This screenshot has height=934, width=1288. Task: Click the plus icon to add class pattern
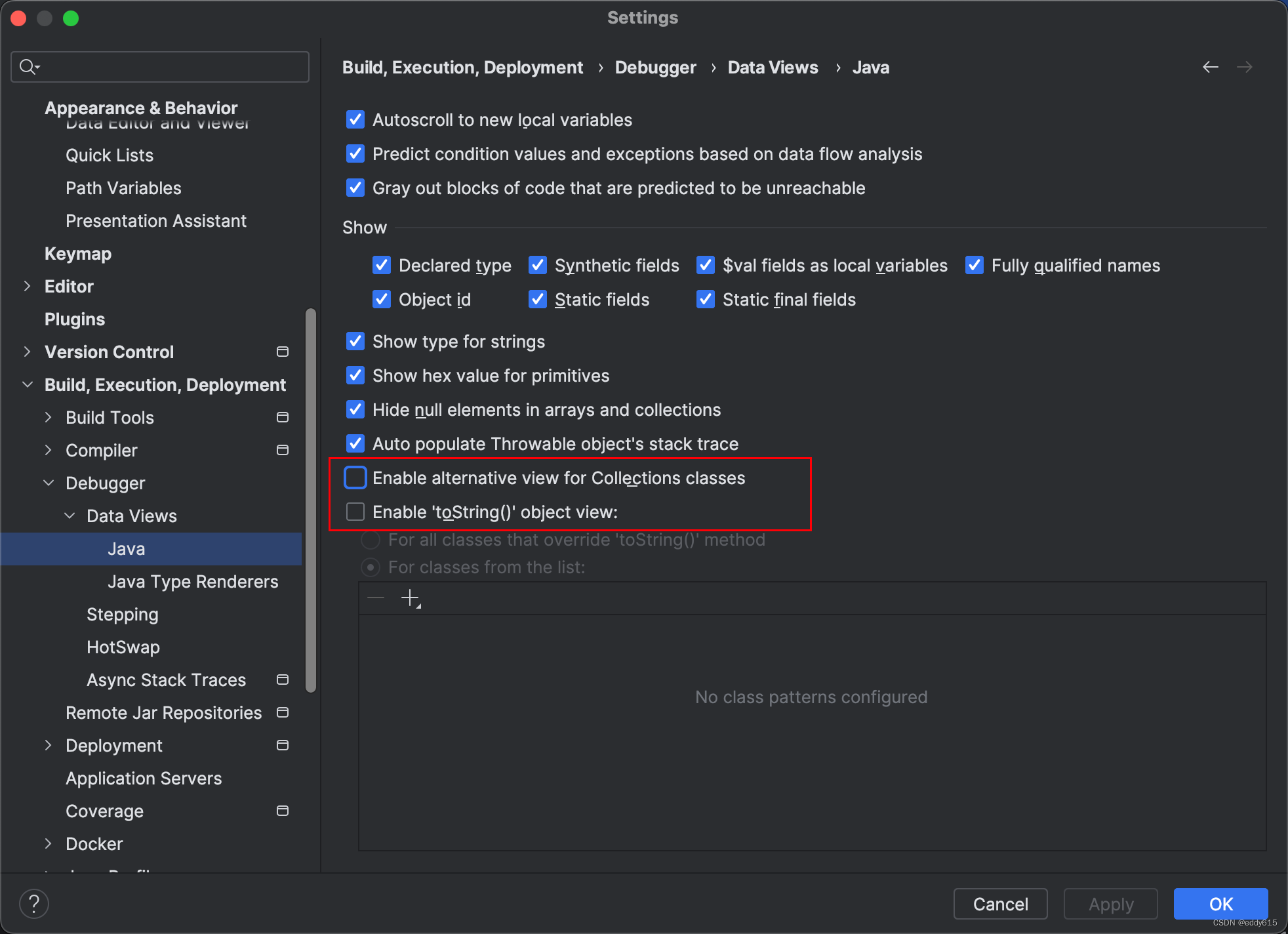tap(410, 598)
